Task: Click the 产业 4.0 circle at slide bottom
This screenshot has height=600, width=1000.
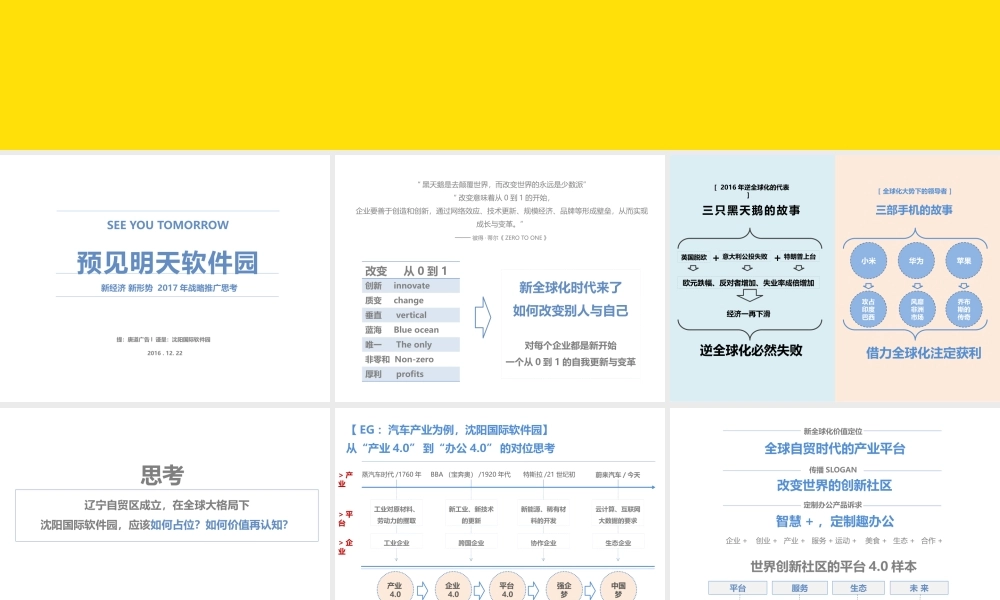Action: [x=394, y=588]
